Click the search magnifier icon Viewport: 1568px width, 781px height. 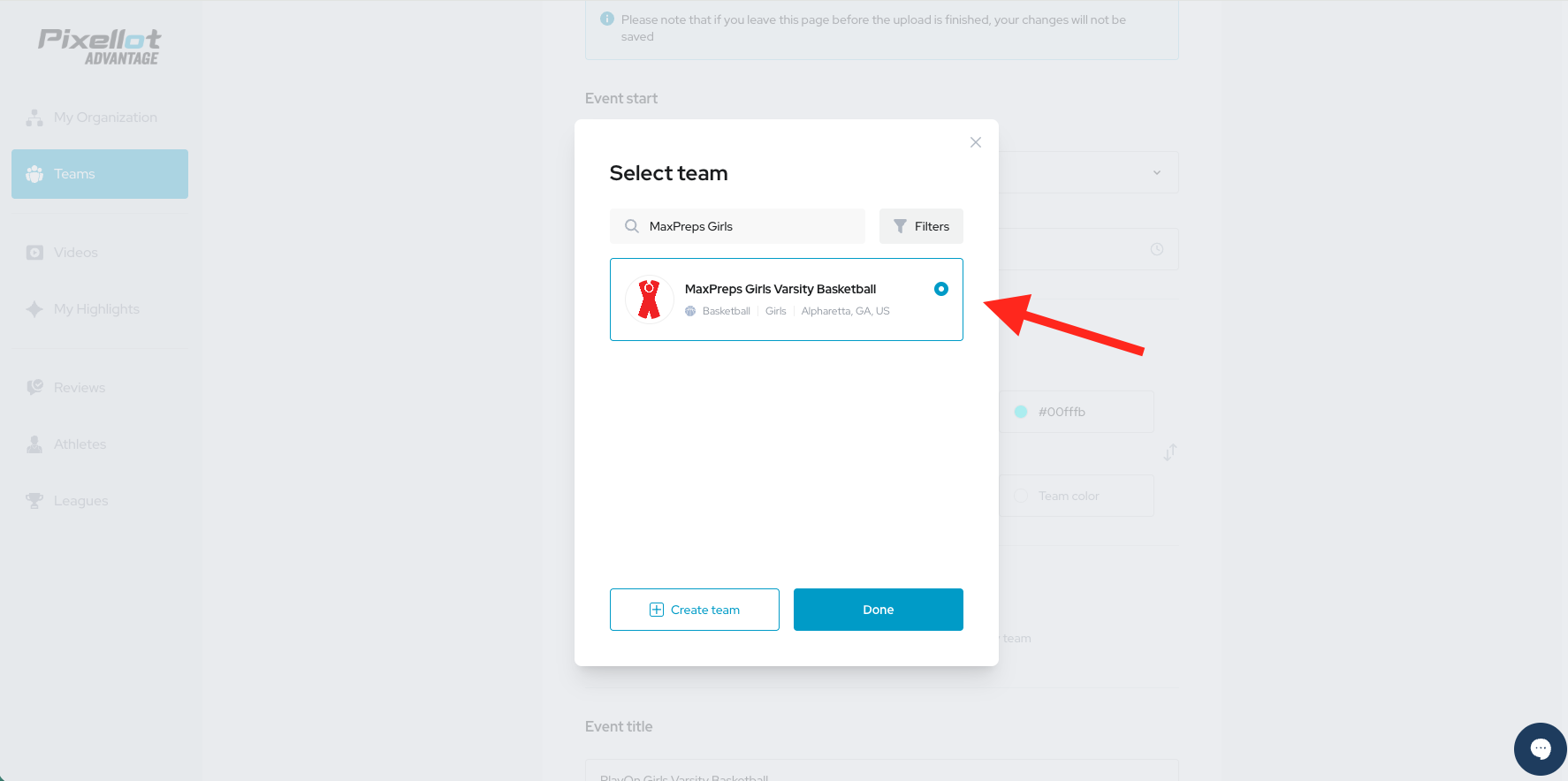tap(632, 226)
